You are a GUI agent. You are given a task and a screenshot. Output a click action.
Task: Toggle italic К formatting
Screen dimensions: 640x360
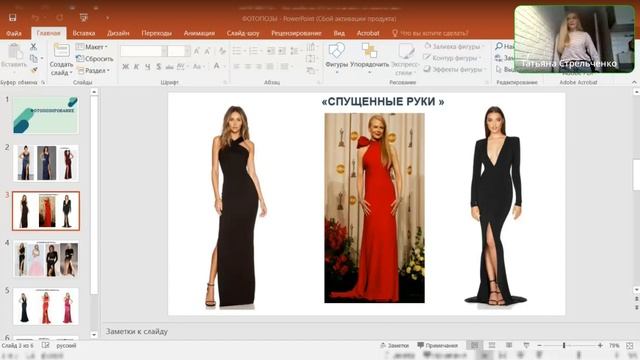click(137, 67)
